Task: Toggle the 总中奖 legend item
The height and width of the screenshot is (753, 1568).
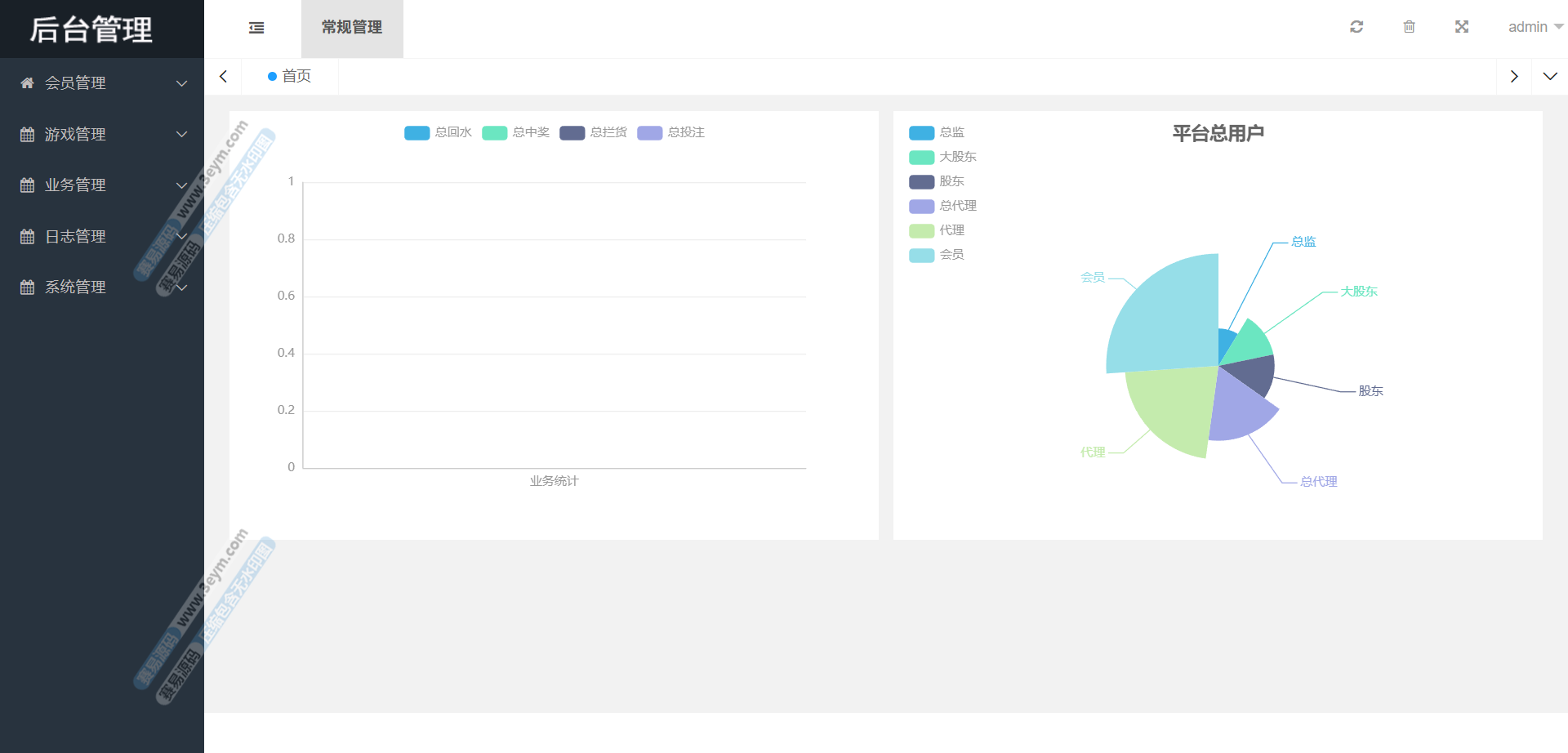Action: 515,132
